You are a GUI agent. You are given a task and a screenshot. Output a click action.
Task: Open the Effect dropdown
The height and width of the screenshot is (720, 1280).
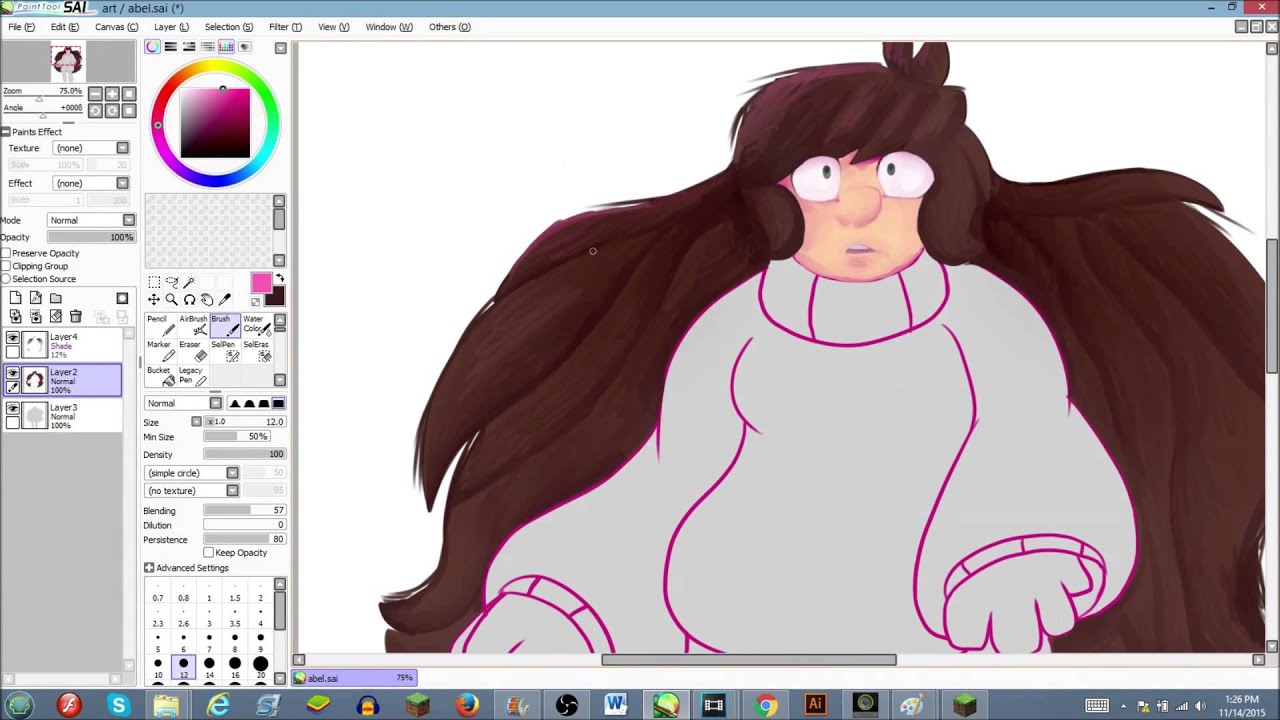90,183
